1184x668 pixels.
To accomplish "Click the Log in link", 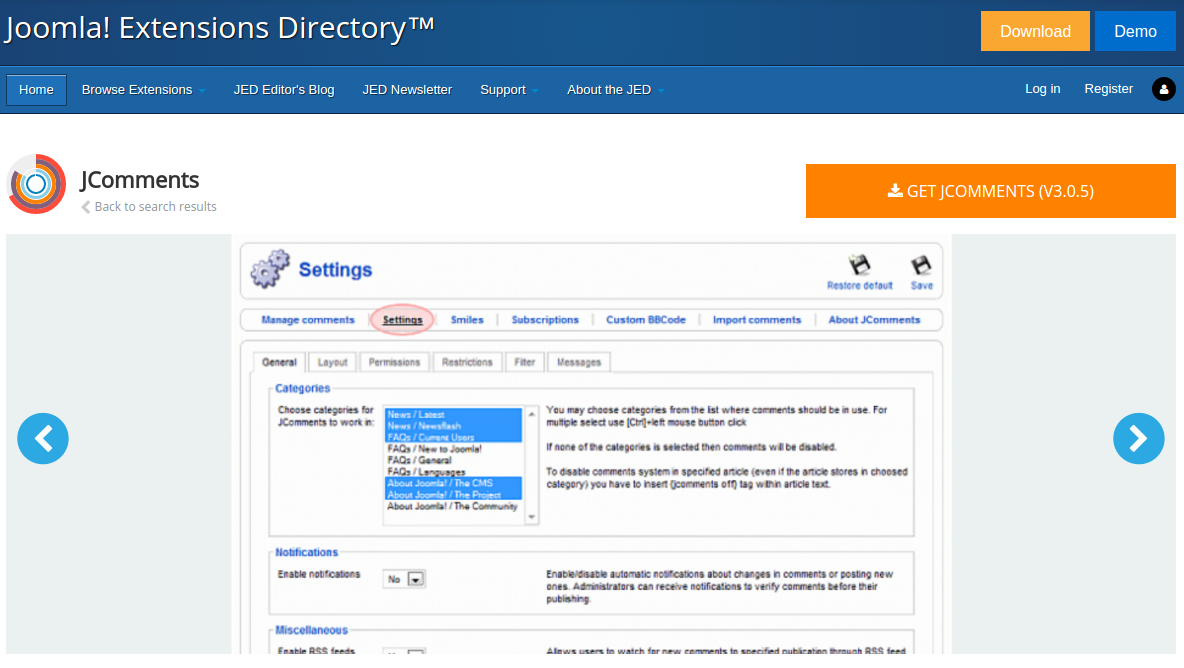I will point(1042,89).
